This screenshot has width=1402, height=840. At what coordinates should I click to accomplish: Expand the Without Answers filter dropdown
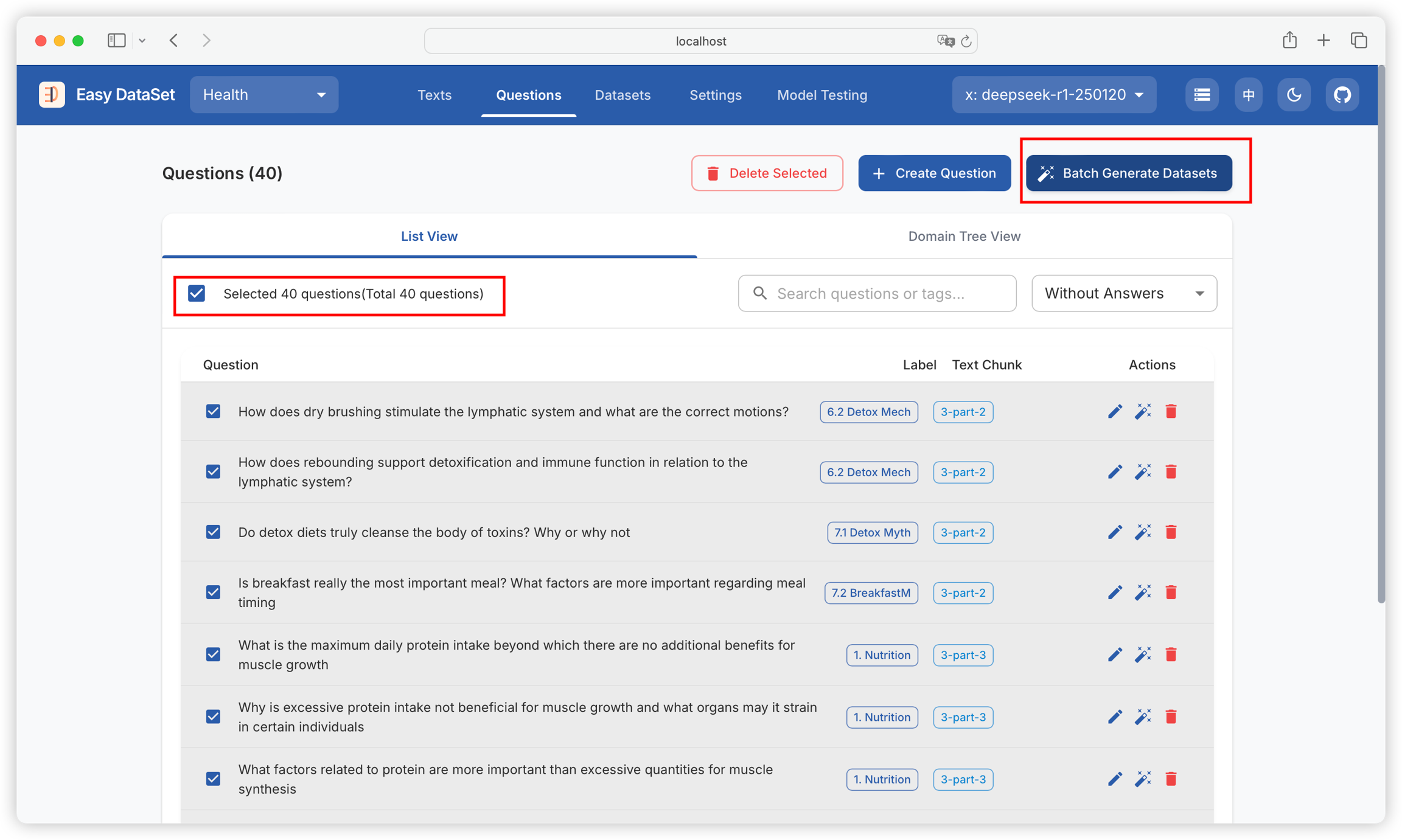[1123, 294]
